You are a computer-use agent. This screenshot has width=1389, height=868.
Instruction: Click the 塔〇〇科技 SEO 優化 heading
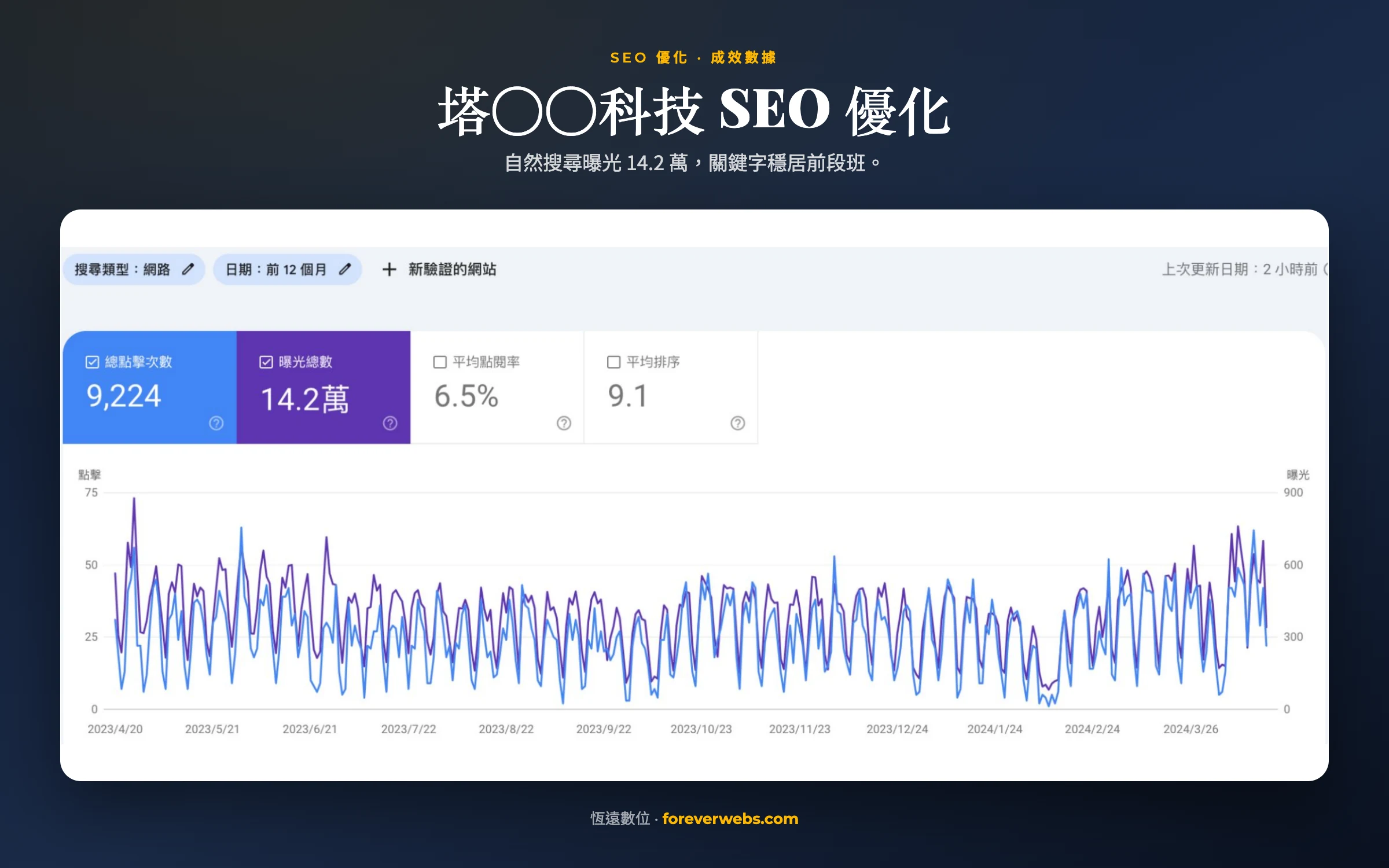pos(694,111)
